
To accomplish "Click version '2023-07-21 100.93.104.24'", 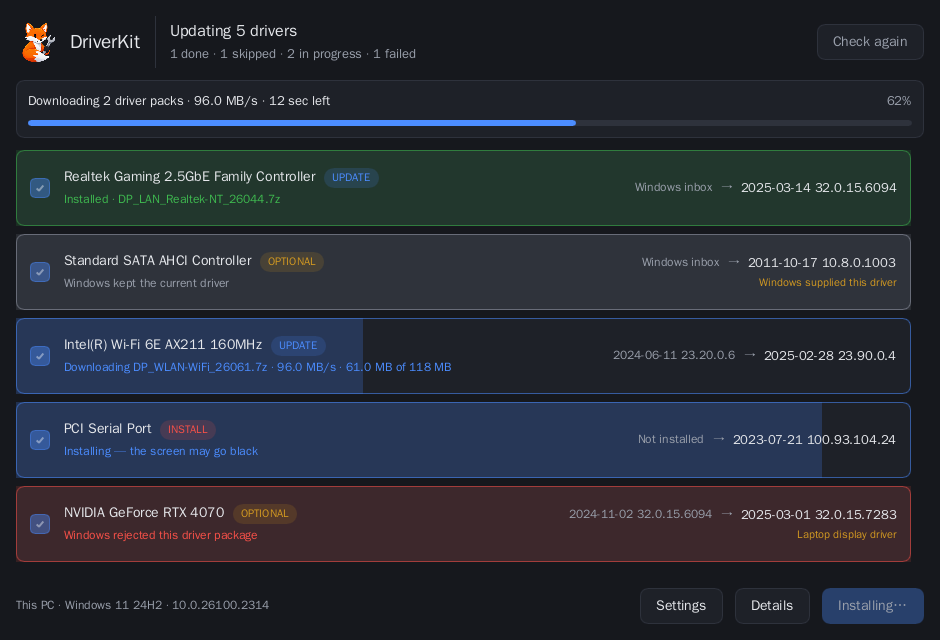I will coord(814,439).
